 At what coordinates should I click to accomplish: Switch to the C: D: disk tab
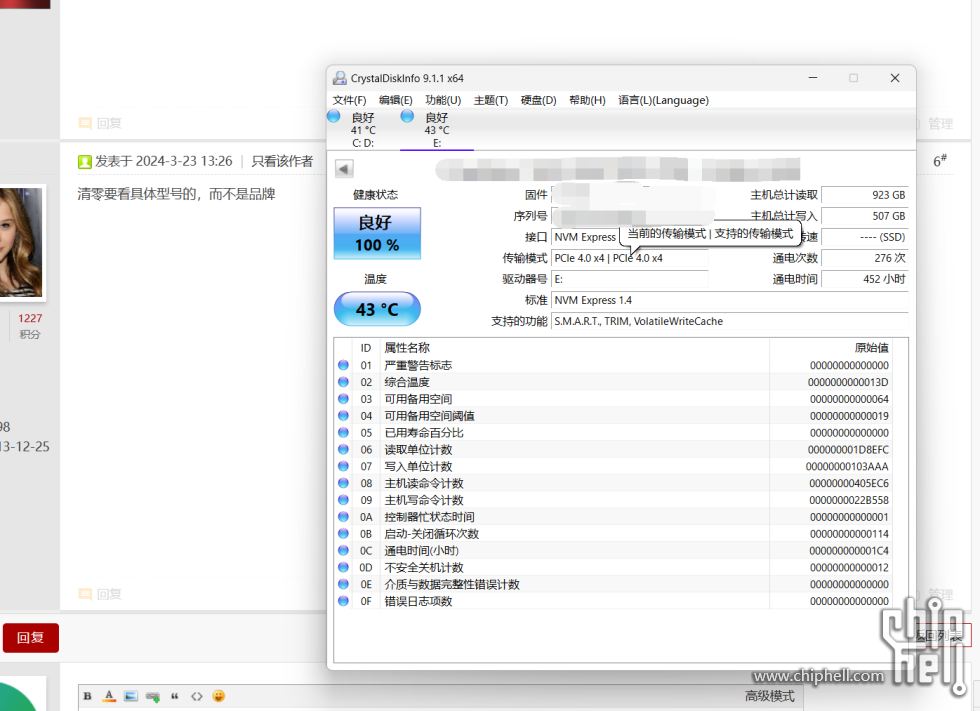[363, 131]
